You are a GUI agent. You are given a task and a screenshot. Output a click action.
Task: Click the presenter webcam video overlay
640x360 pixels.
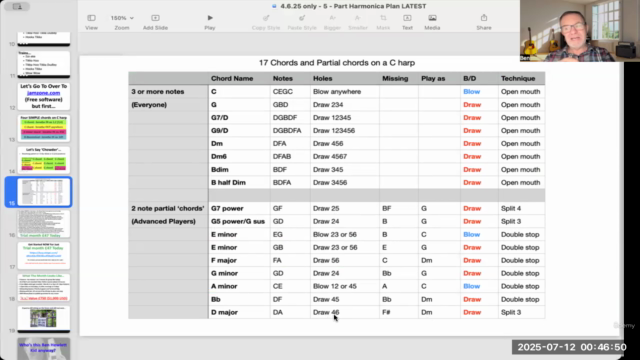[580, 31]
